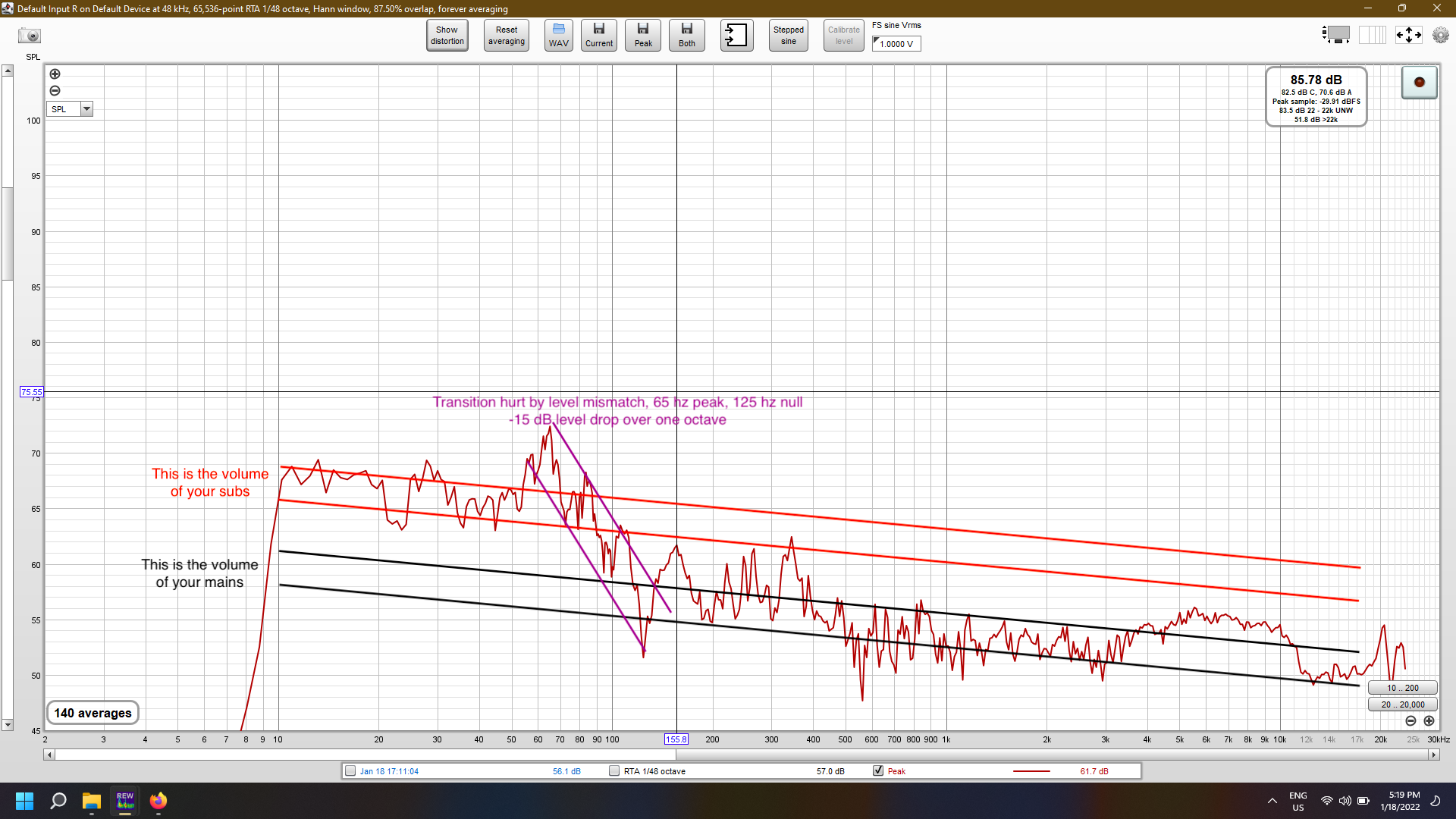Toggle RTA 1/48 octave trace checkbox
This screenshot has width=1456, height=819.
click(614, 771)
